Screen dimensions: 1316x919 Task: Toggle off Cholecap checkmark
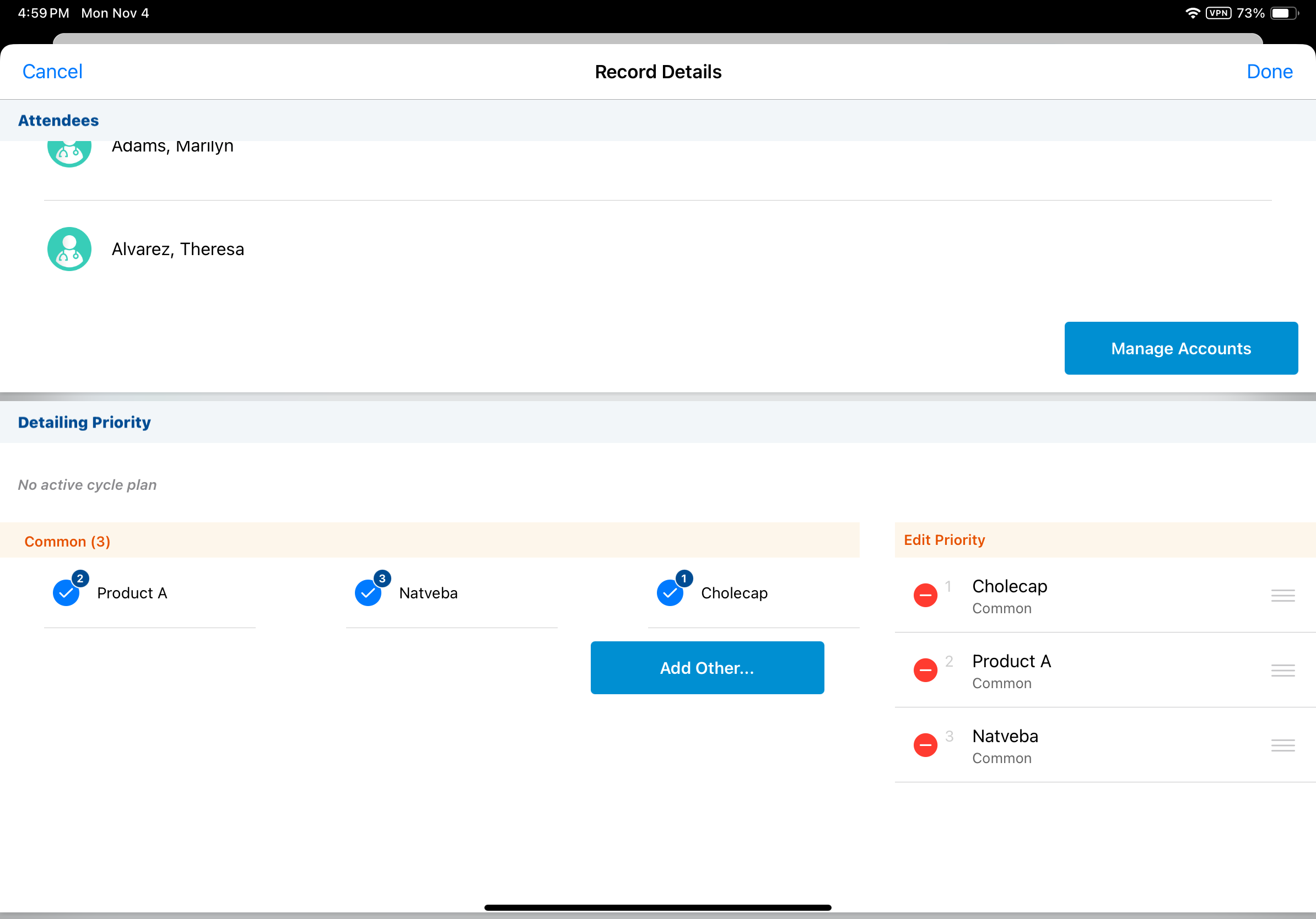(670, 593)
